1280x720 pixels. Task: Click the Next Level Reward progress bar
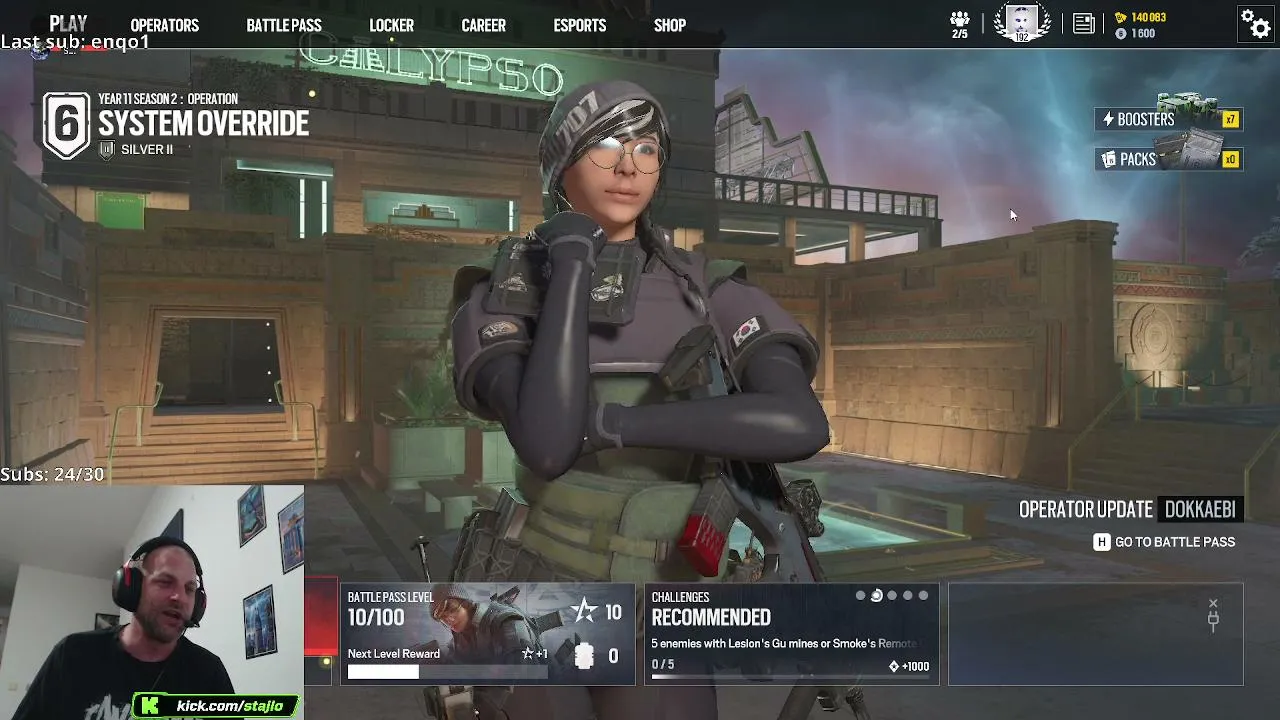click(x=447, y=672)
